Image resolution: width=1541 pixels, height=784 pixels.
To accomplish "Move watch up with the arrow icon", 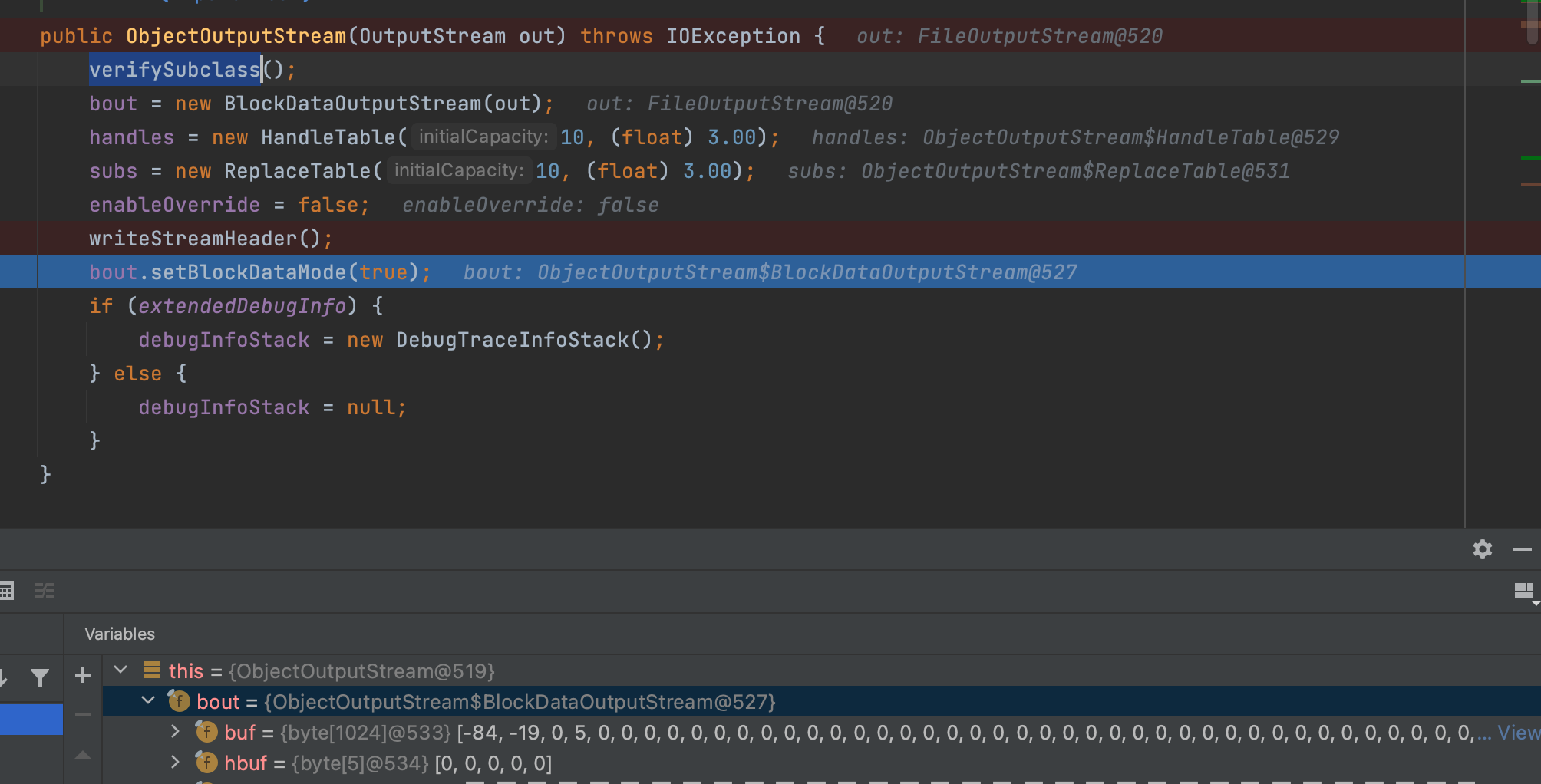I will 83,756.
